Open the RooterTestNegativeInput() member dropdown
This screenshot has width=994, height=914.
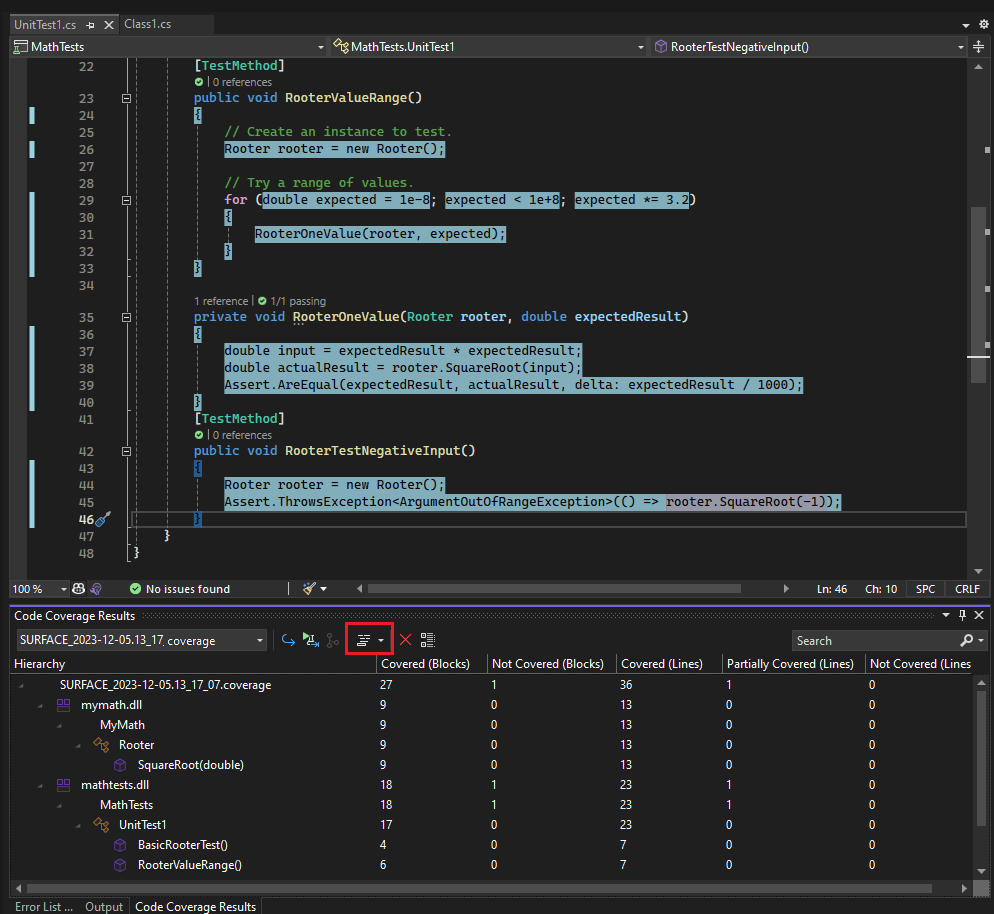[x=960, y=47]
